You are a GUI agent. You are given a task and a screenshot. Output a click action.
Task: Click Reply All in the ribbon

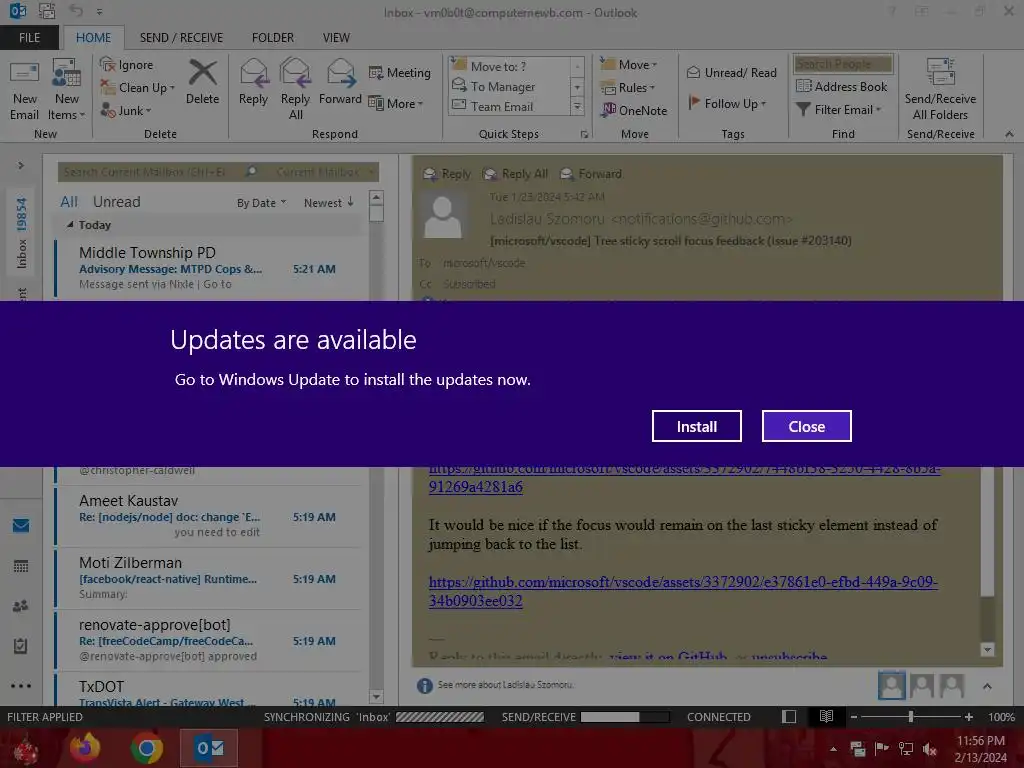tap(295, 90)
